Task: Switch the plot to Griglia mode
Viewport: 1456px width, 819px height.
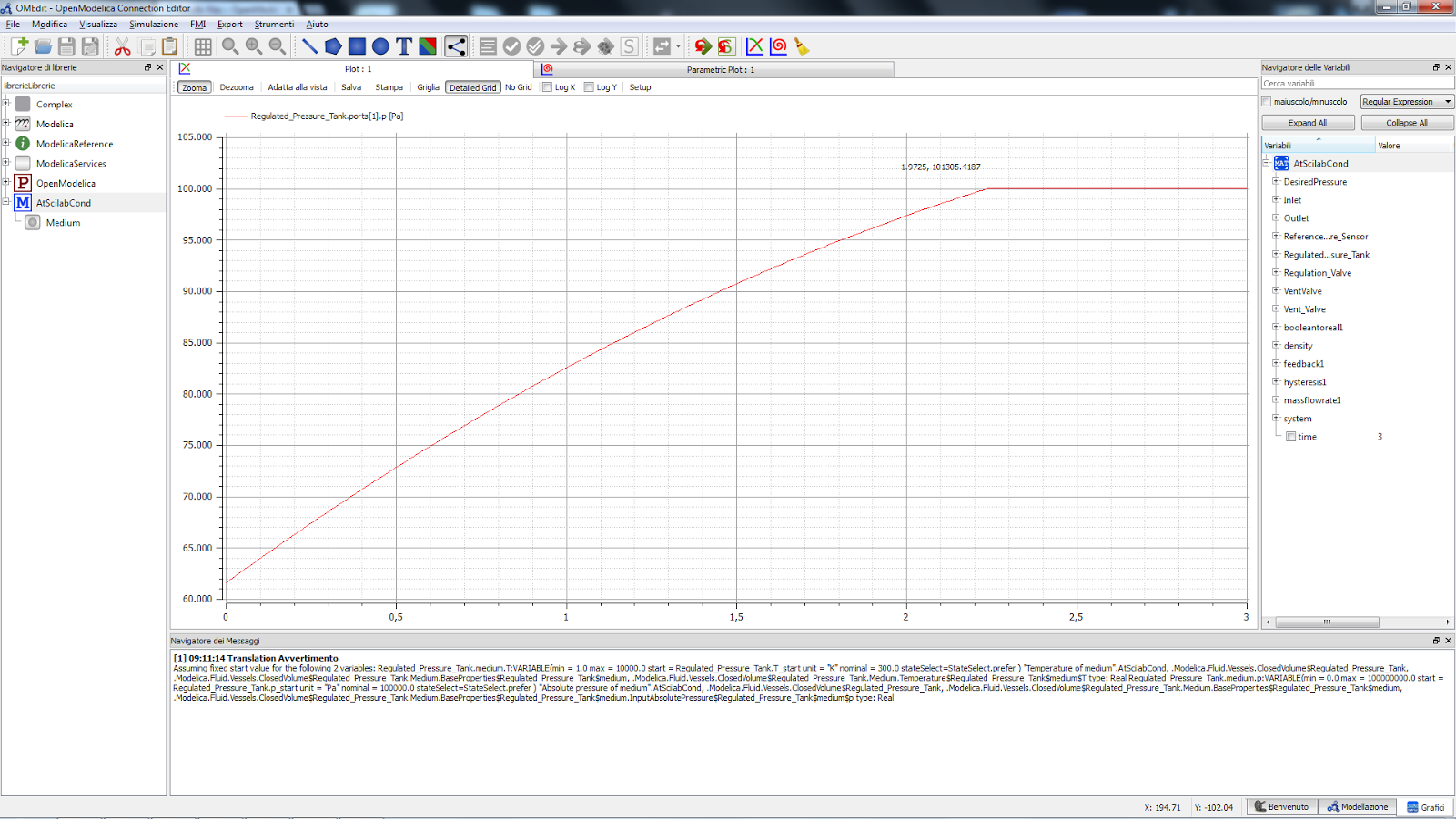Action: (429, 87)
